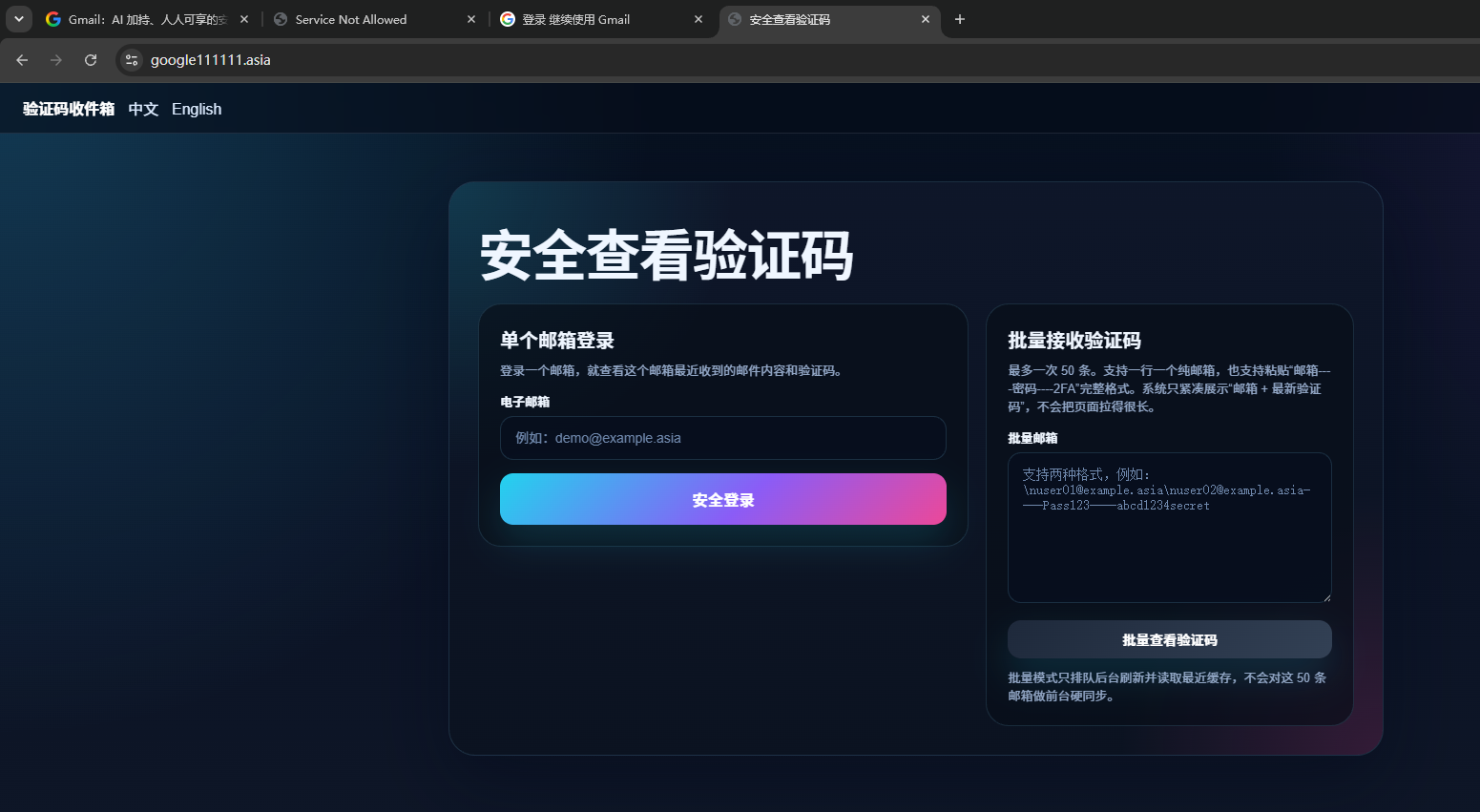1480x812 pixels.
Task: Grab the textarea resize handle corner
Action: tap(1325, 596)
